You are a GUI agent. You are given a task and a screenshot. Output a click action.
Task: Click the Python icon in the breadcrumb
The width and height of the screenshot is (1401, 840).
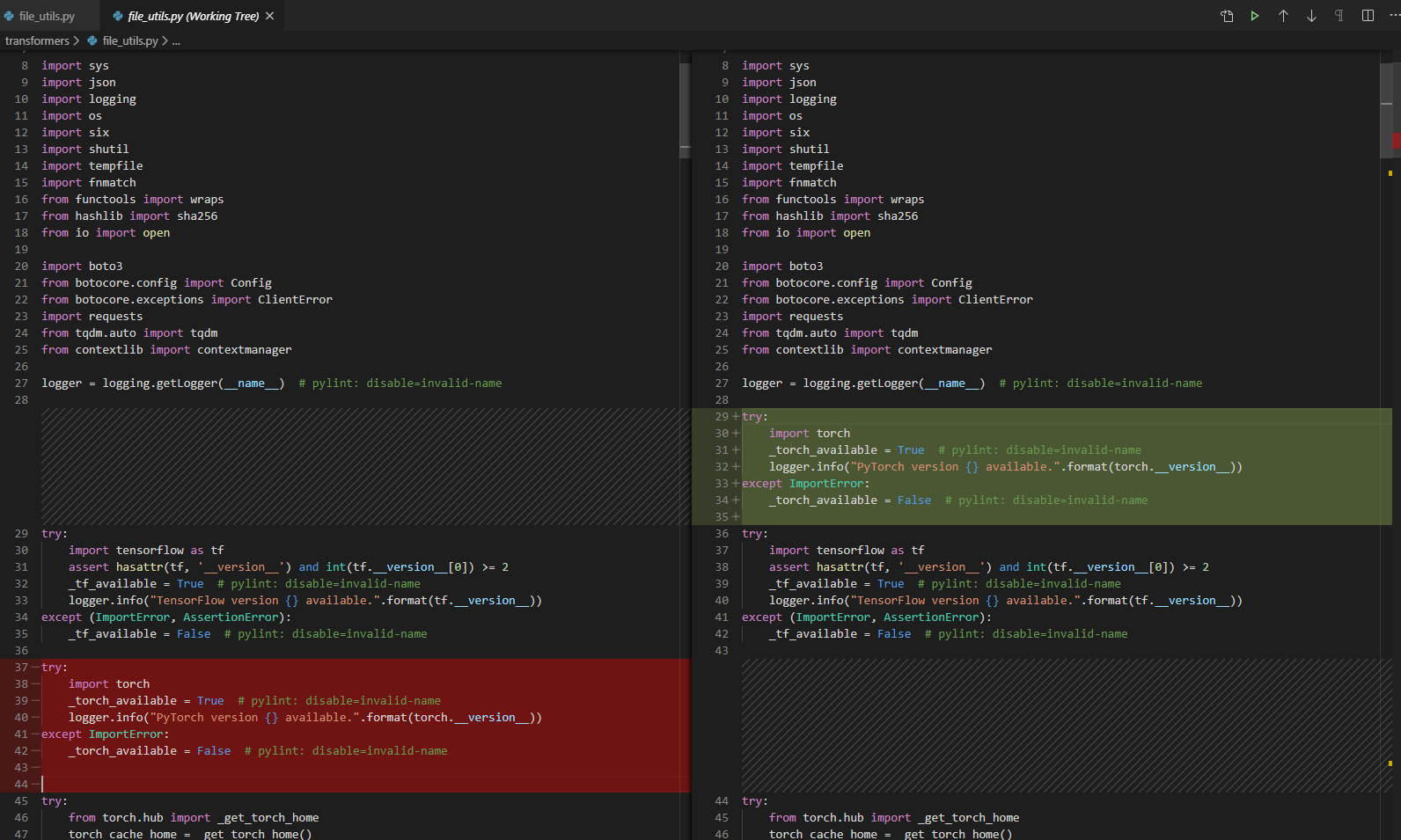92,40
